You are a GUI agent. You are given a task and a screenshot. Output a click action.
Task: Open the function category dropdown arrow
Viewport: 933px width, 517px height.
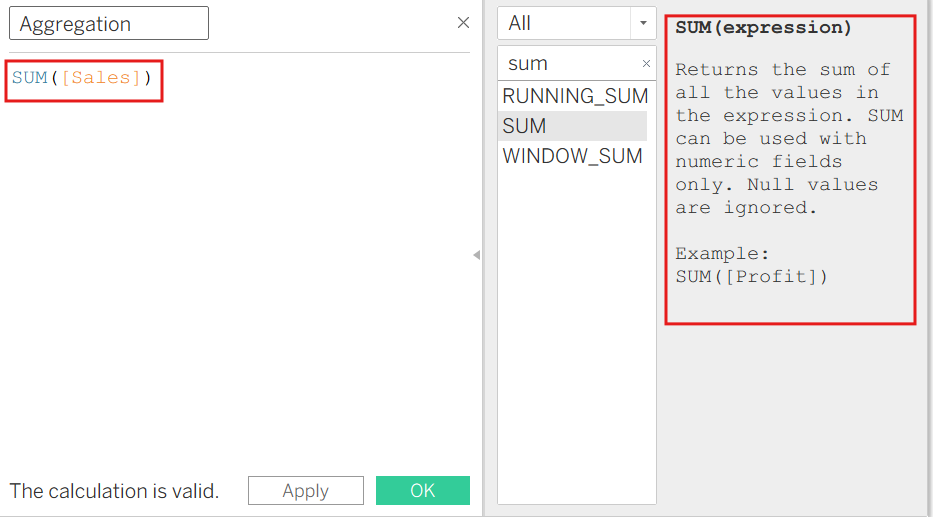pos(643,23)
